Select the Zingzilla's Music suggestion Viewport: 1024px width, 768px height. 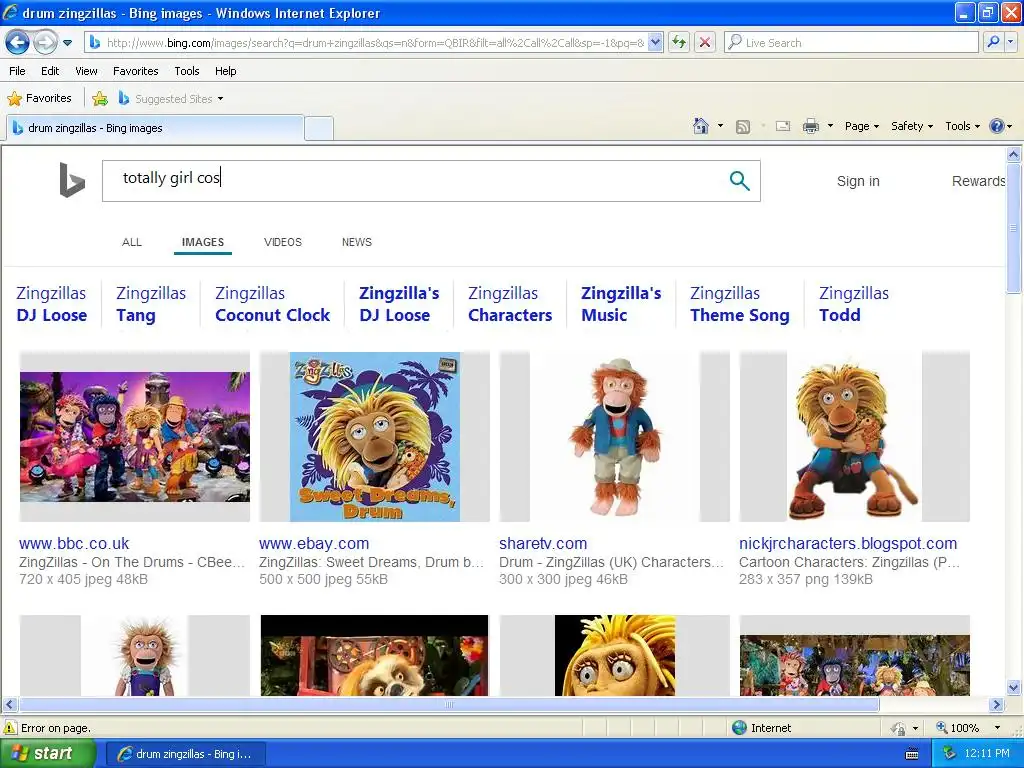click(621, 304)
